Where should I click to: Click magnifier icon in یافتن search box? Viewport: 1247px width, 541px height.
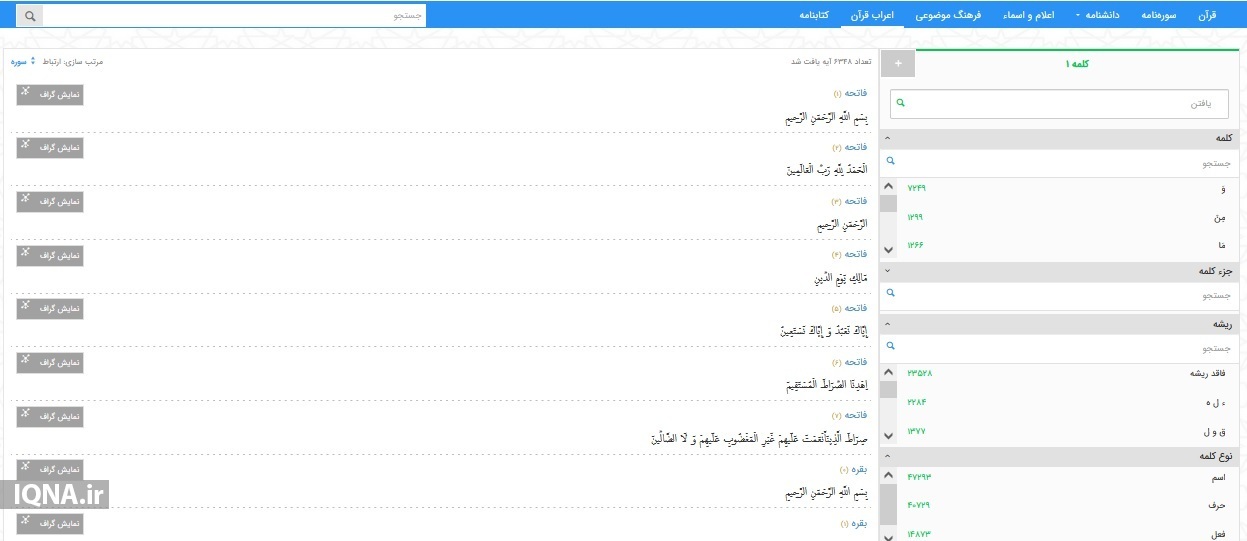pyautogui.click(x=900, y=103)
